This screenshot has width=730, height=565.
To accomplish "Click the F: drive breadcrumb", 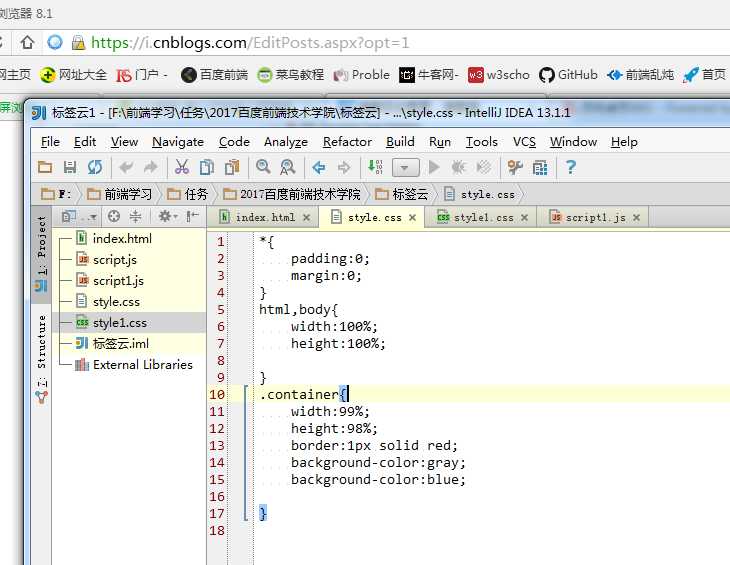I will tap(56, 194).
